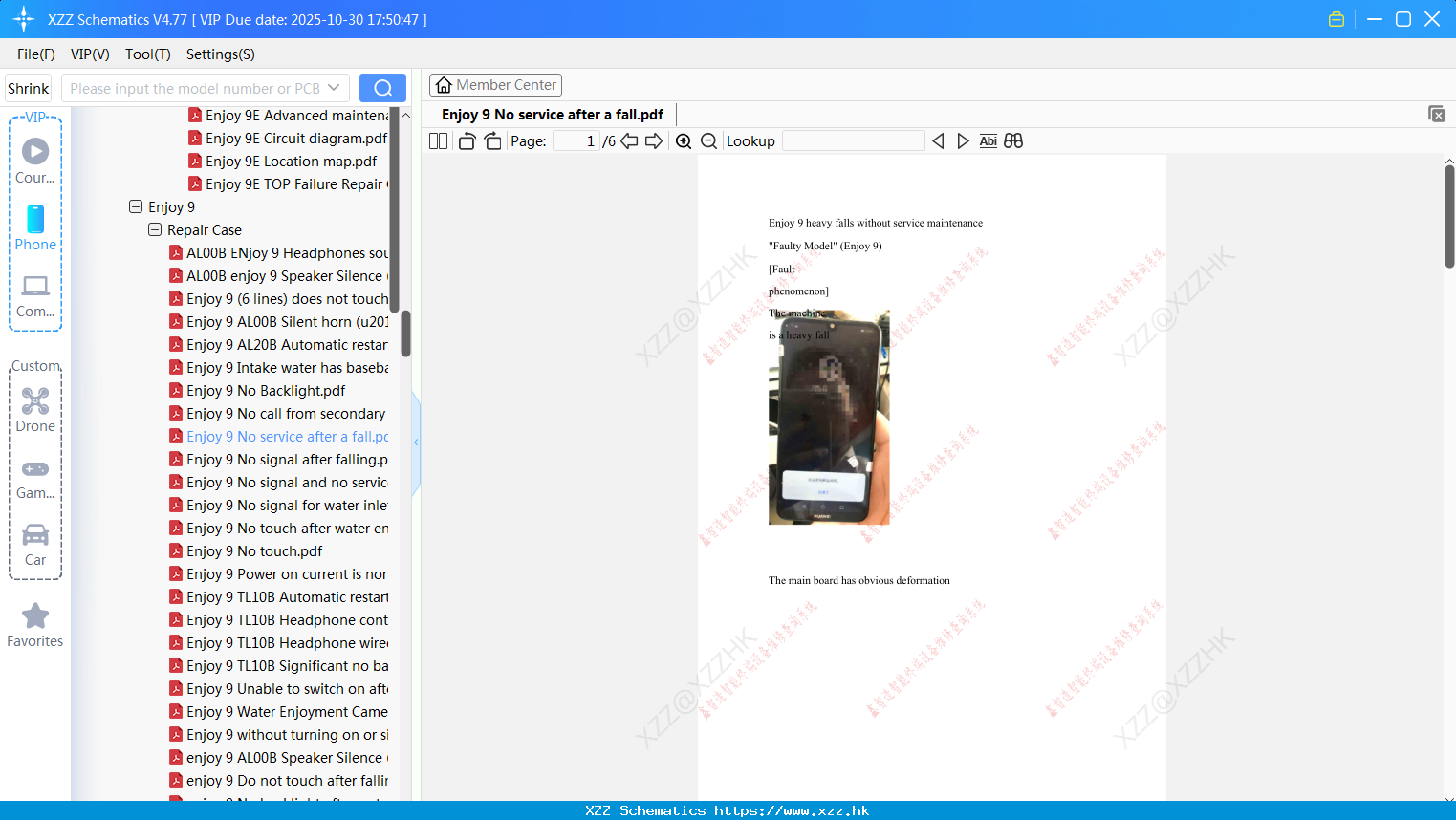Image resolution: width=1456 pixels, height=820 pixels.
Task: Collapse the left panel splitter handle
Action: point(416,442)
